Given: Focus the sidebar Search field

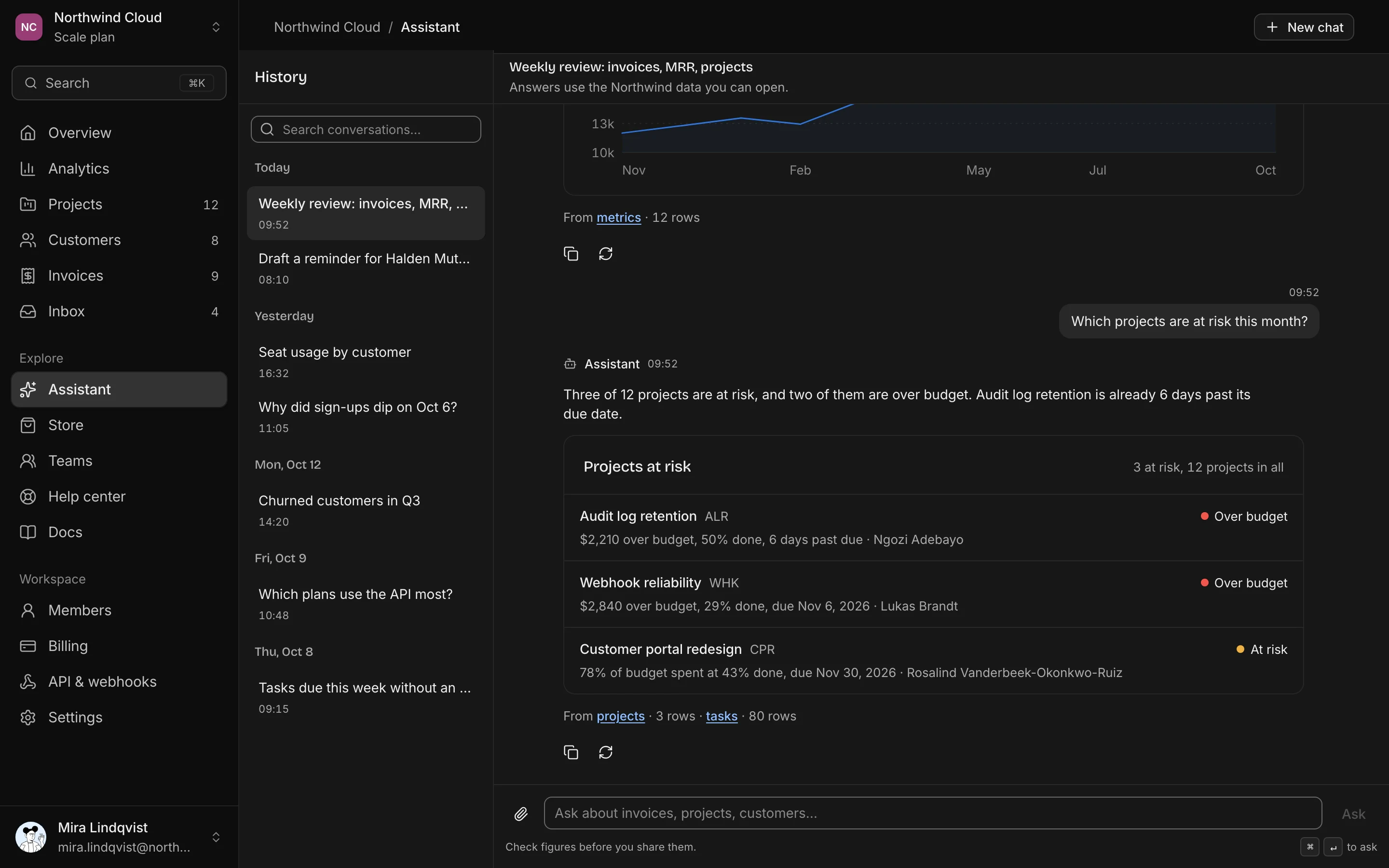Looking at the screenshot, I should [119, 82].
